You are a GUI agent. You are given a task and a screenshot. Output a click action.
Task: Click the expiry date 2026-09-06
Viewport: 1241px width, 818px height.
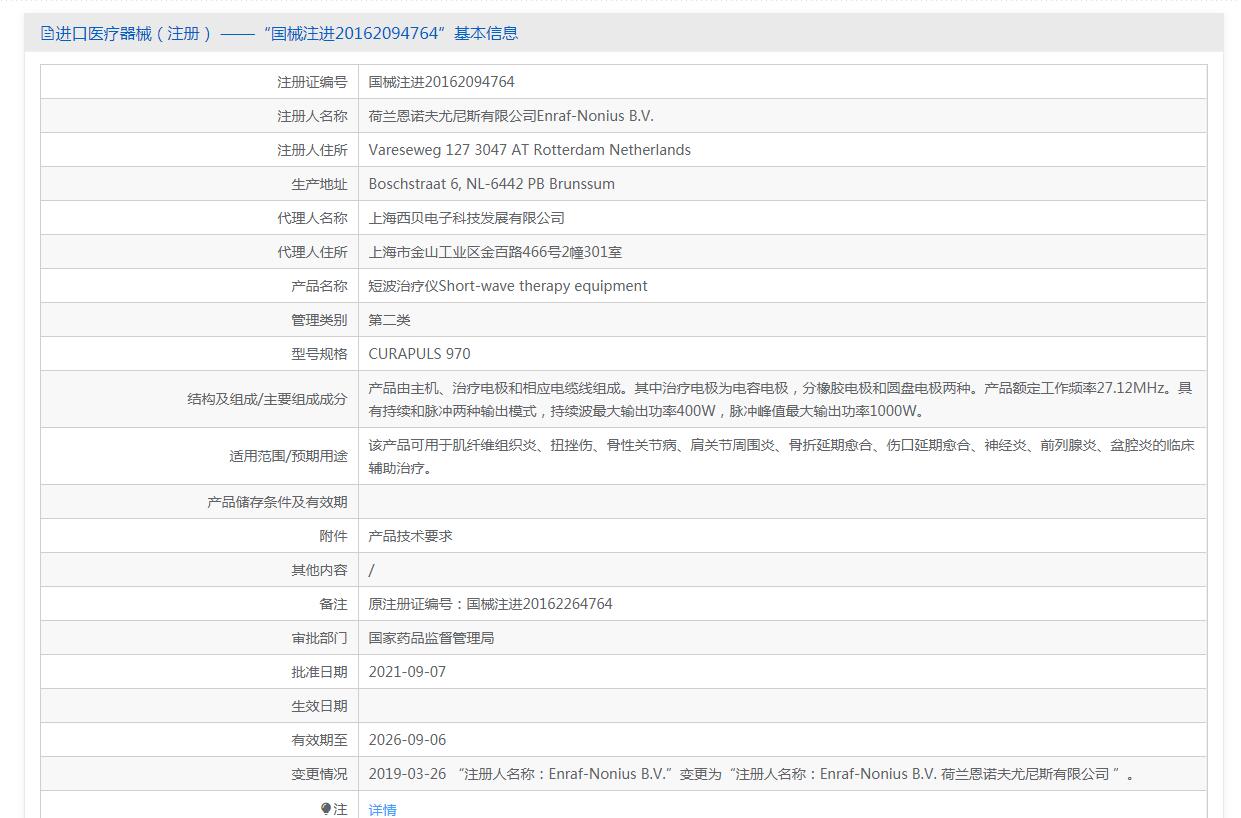click(x=407, y=740)
